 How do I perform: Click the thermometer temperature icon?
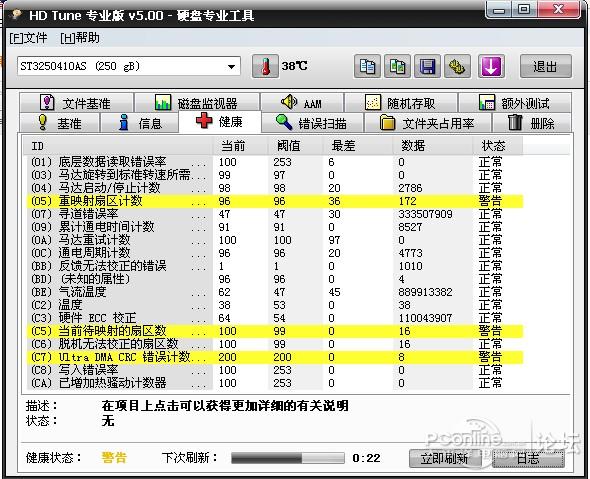tap(265, 66)
